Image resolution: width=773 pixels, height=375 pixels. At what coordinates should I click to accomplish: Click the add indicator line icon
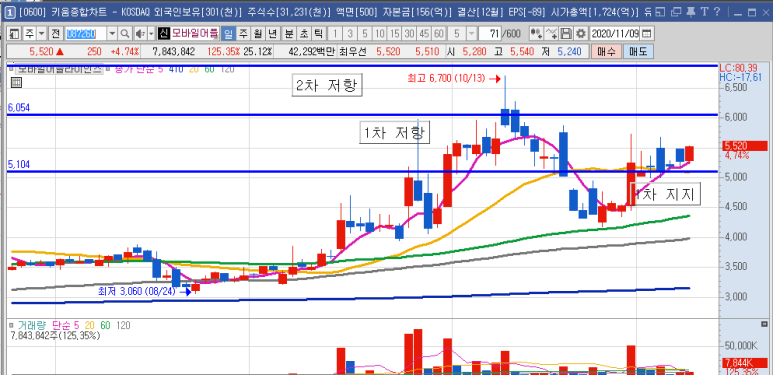(x=552, y=34)
